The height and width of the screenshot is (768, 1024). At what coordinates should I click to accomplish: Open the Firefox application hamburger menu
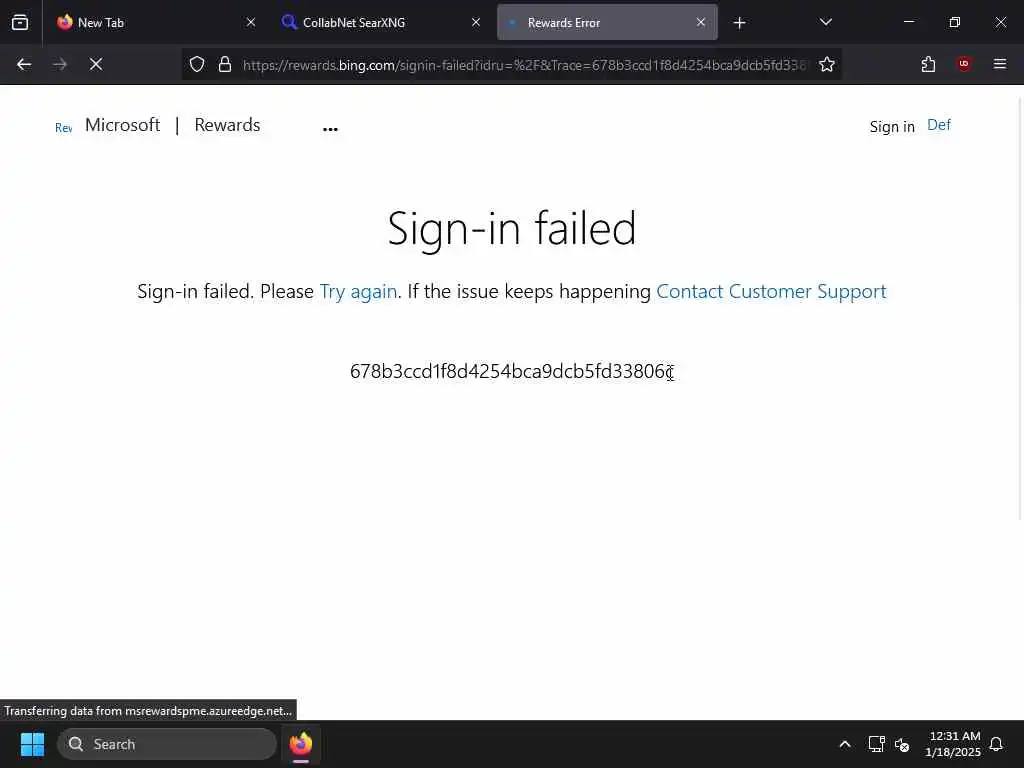click(x=1000, y=64)
